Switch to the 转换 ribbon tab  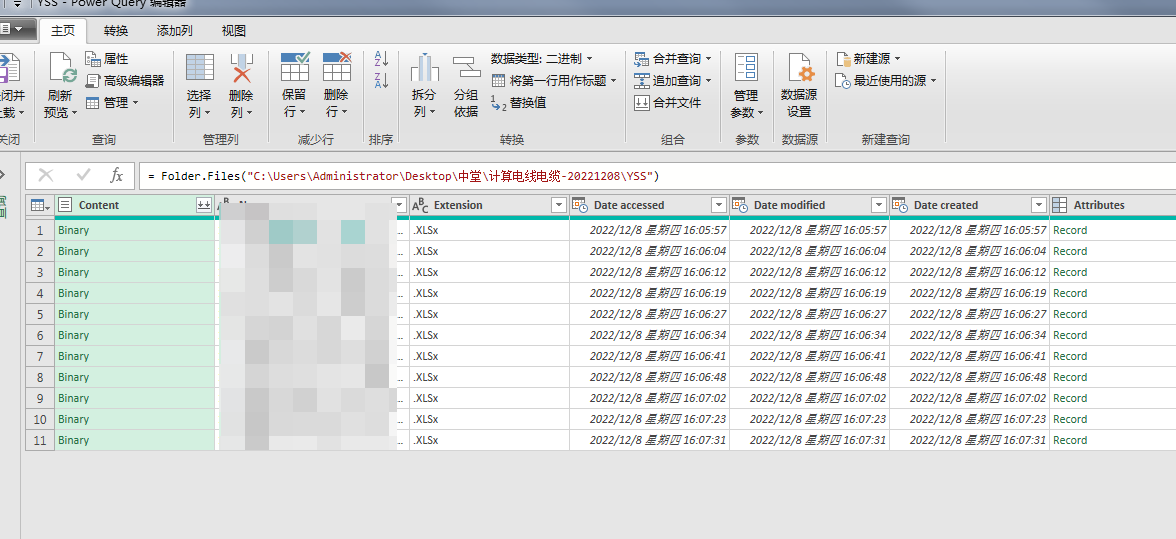116,31
